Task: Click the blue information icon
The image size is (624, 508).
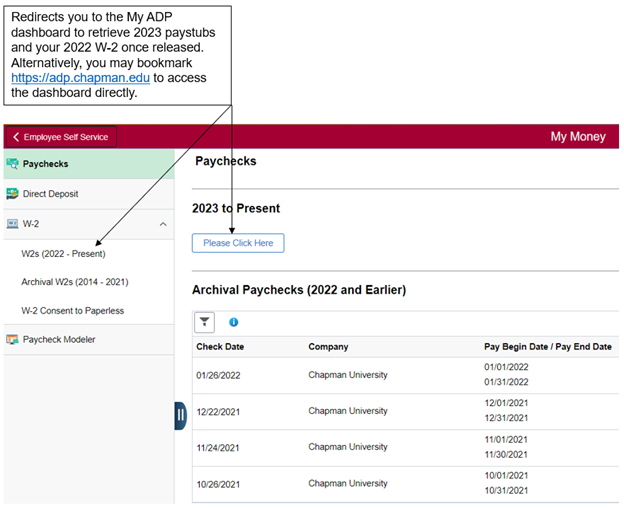Action: click(234, 322)
